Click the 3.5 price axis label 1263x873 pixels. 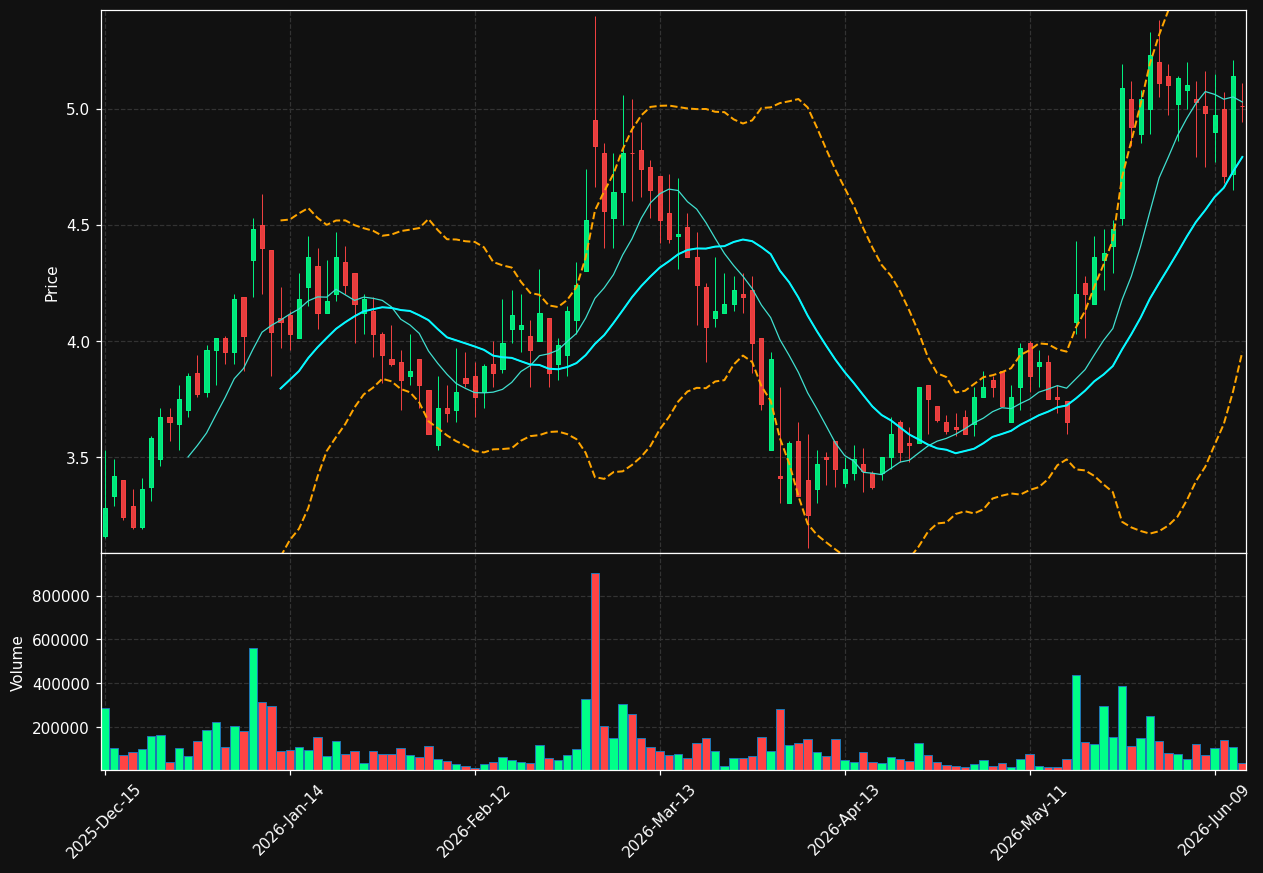pyautogui.click(x=77, y=458)
